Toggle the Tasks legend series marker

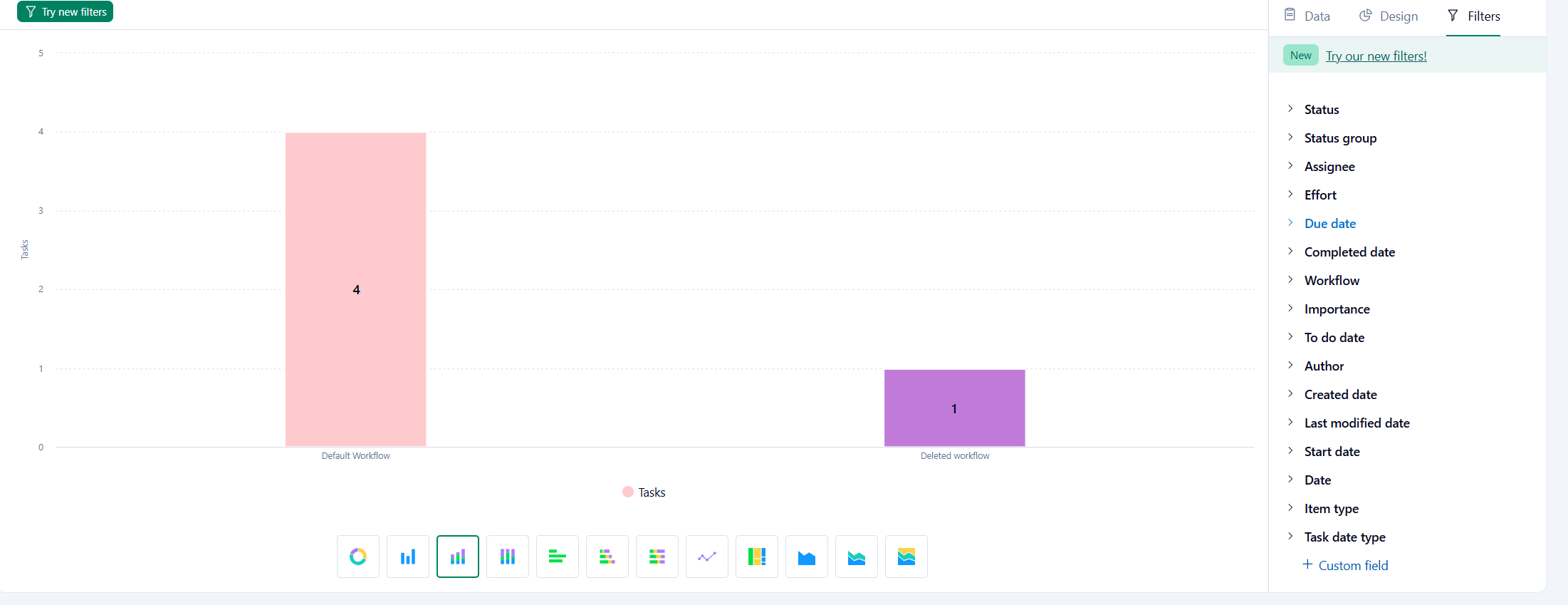click(x=628, y=492)
